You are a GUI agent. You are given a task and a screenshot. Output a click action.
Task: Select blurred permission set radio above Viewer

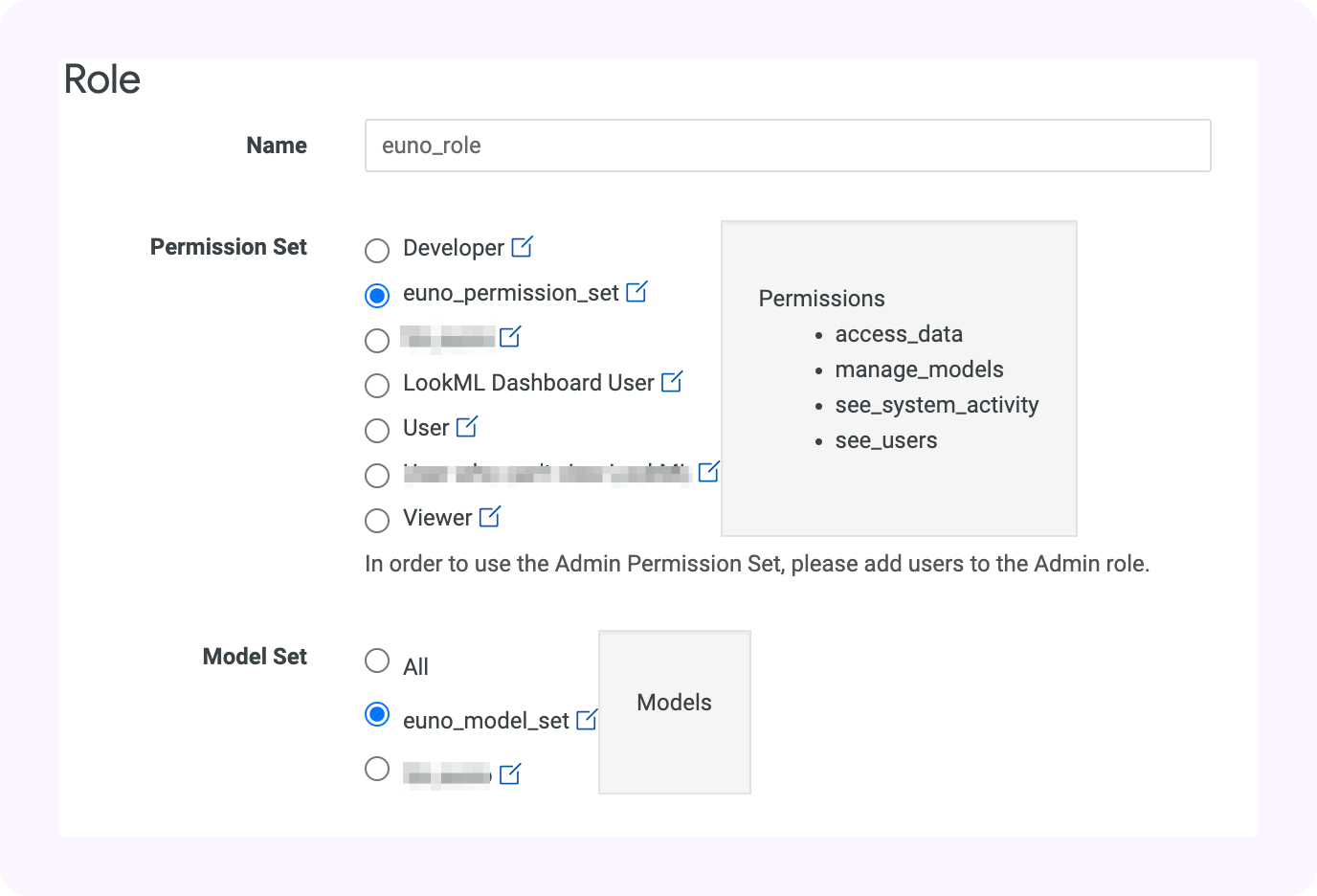pyautogui.click(x=377, y=476)
